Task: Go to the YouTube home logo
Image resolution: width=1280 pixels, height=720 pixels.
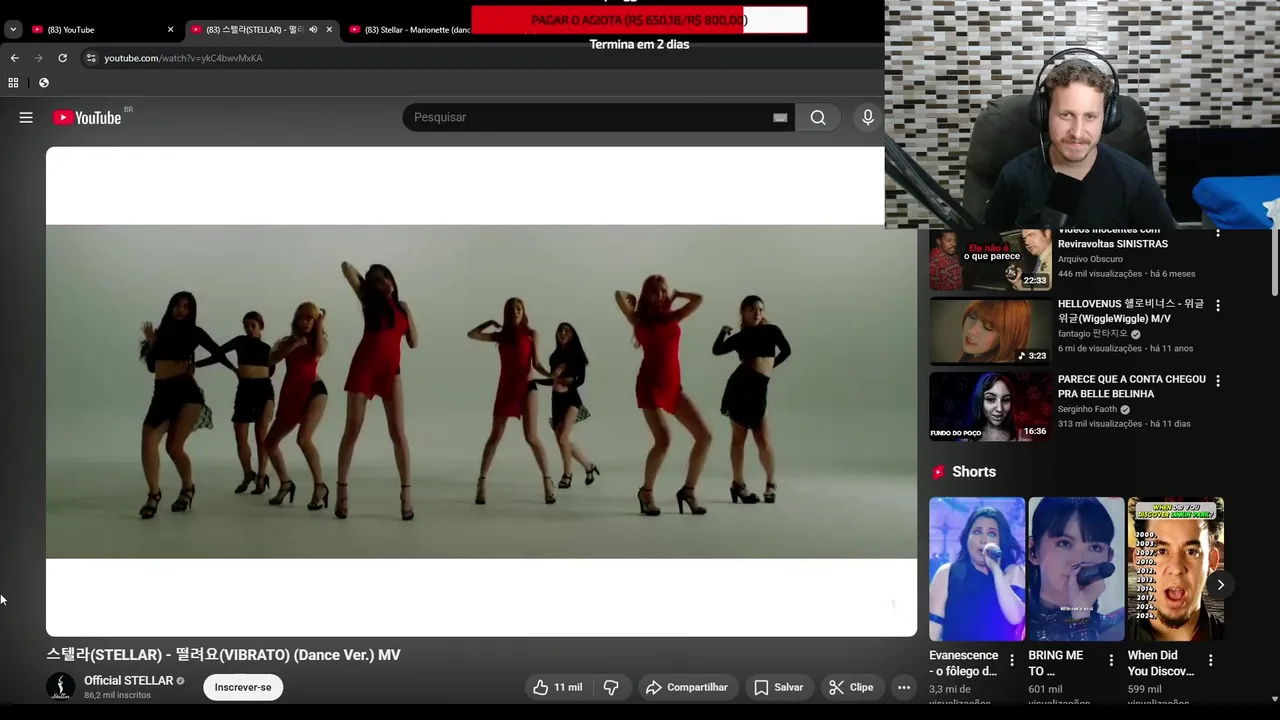Action: [87, 117]
